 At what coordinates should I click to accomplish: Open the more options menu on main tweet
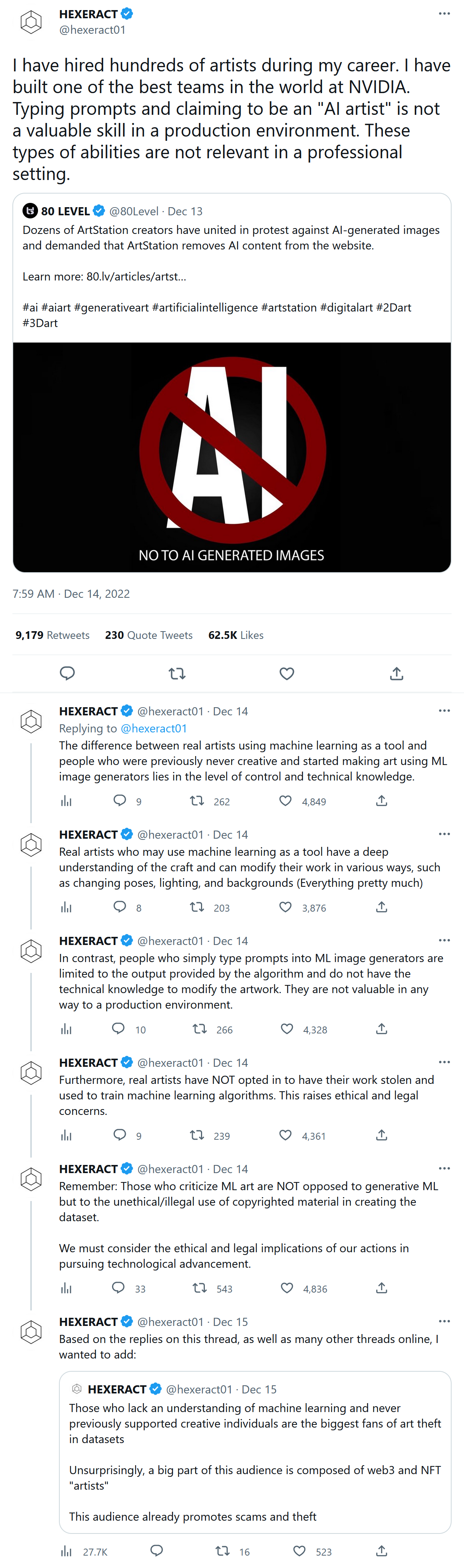coord(444,14)
